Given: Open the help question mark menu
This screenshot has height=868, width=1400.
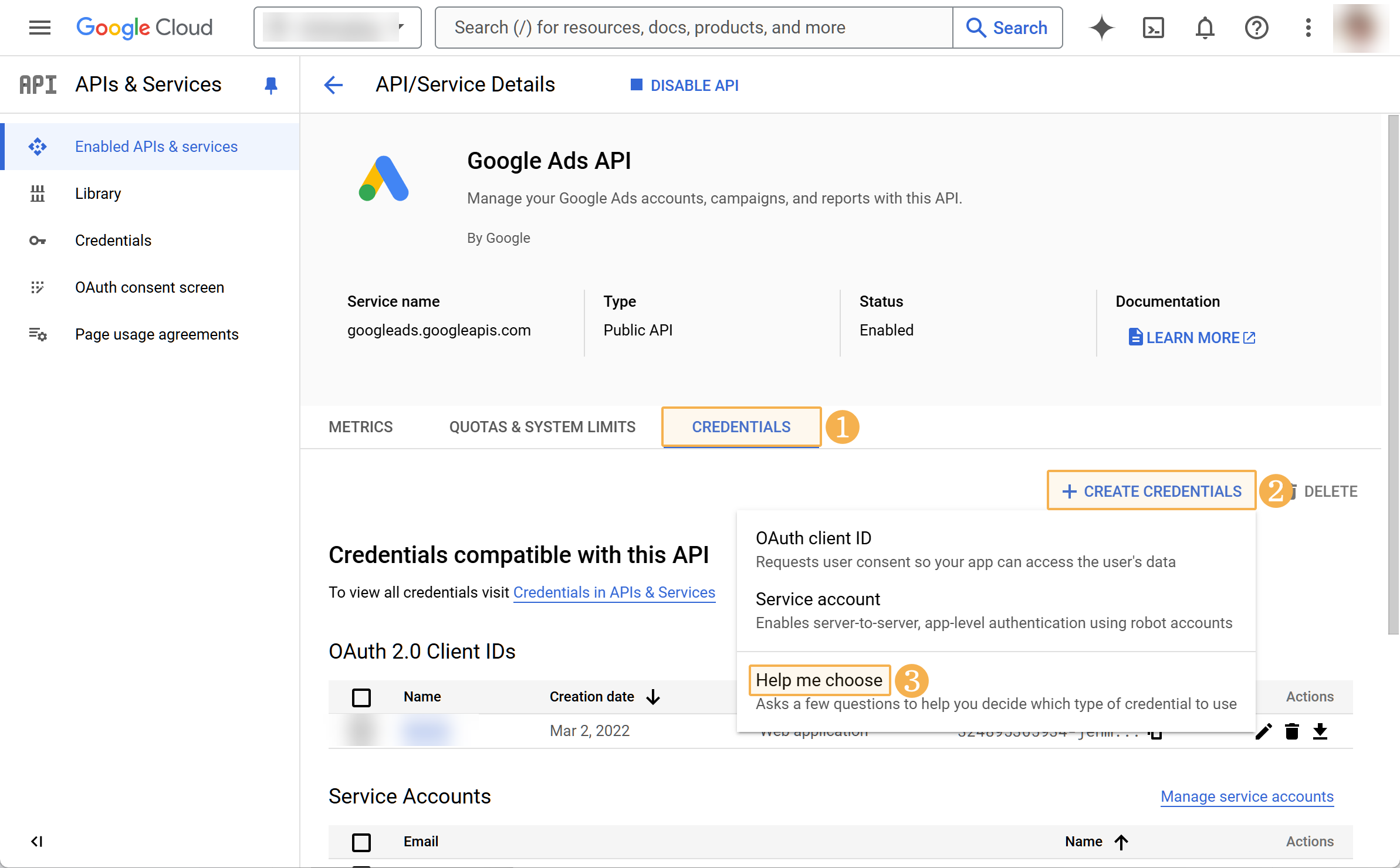Looking at the screenshot, I should point(1256,28).
